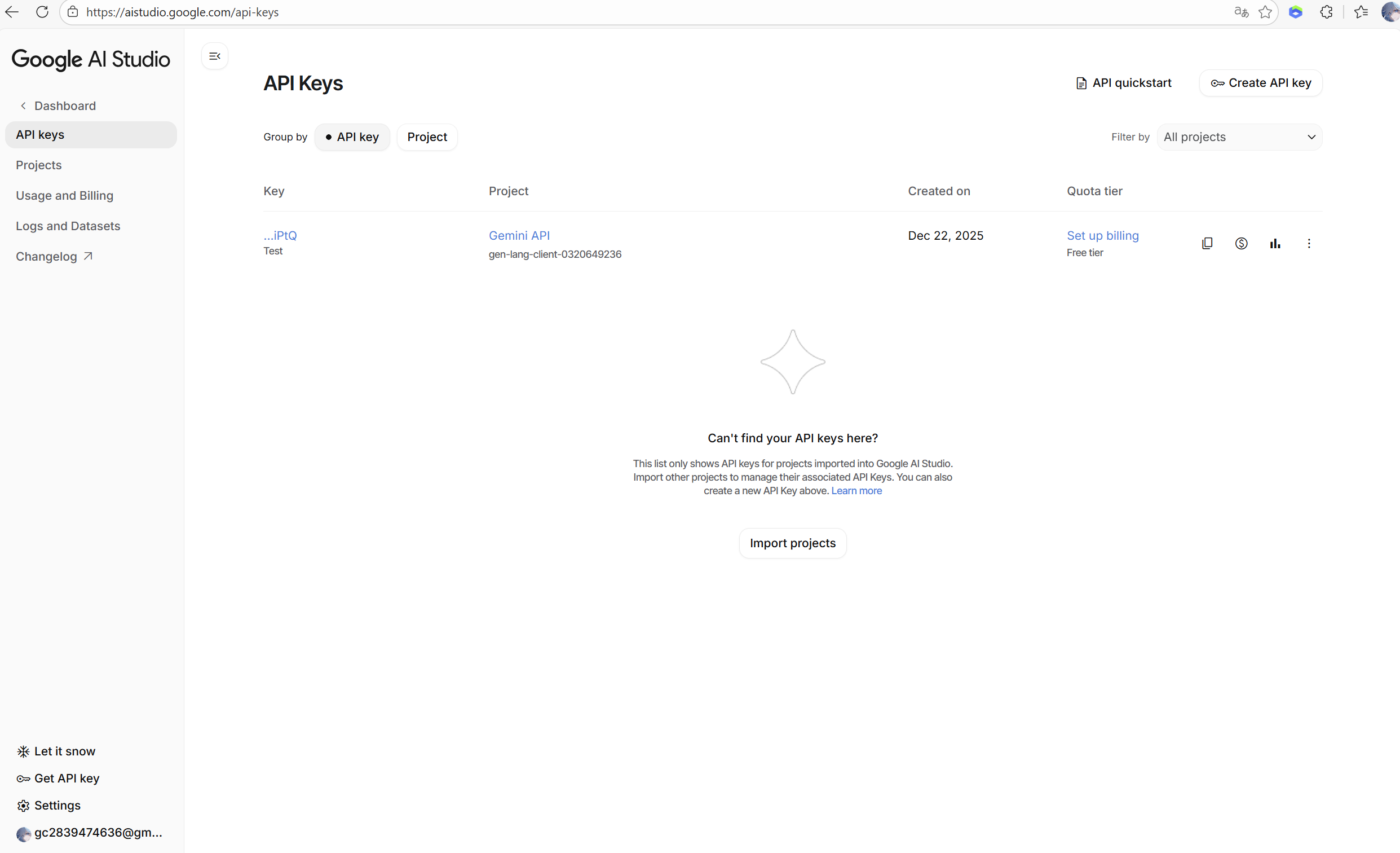Click the translate page icon in address bar

point(1241,12)
